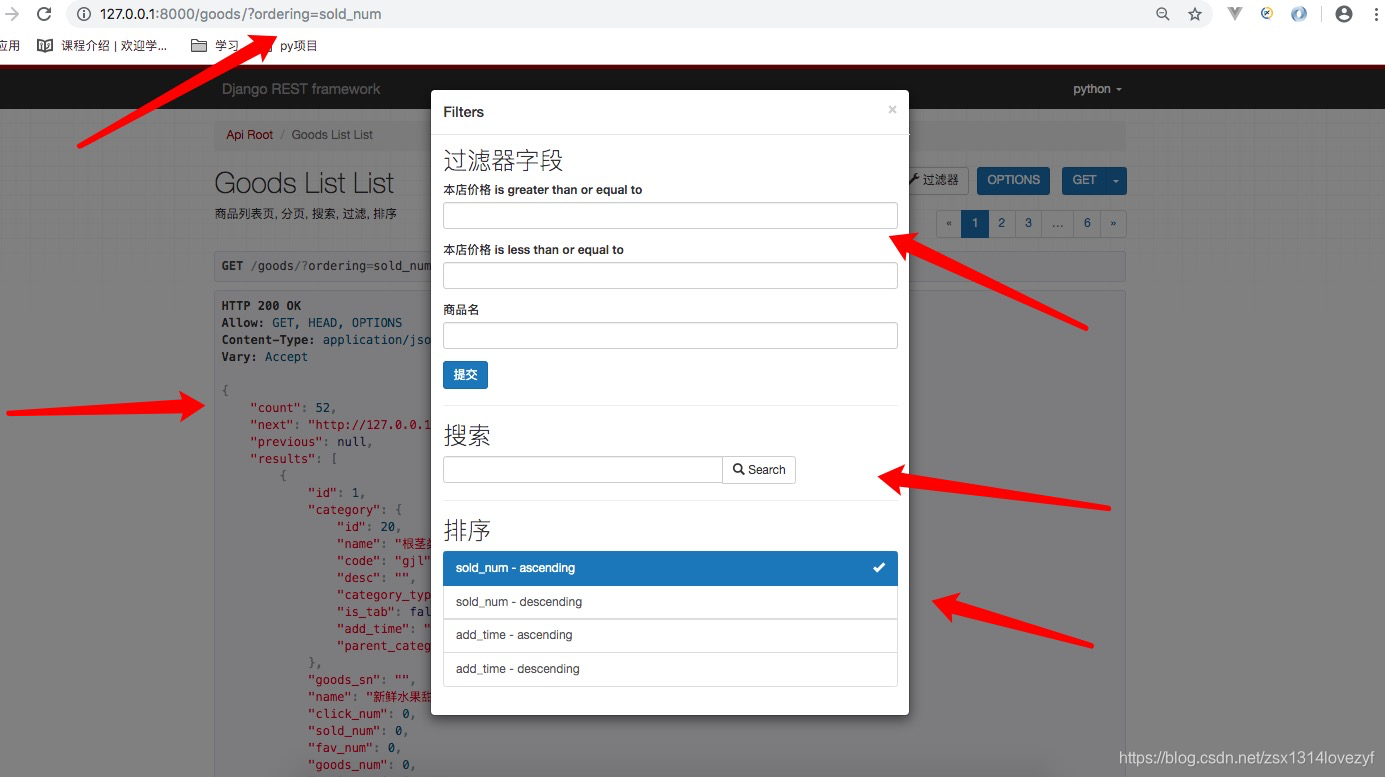The width and height of the screenshot is (1385, 777).
Task: Click the "count": 52 line
Action: tap(292, 407)
